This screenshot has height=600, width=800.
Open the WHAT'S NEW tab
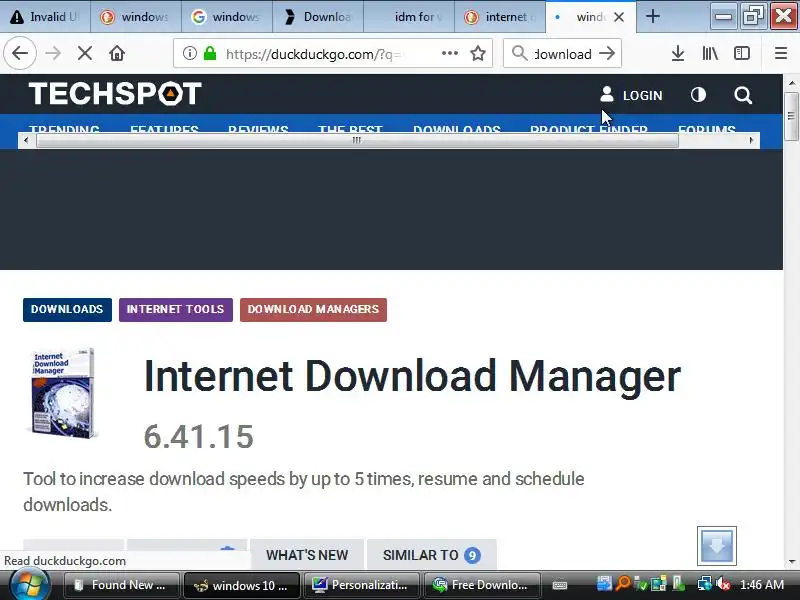(307, 555)
